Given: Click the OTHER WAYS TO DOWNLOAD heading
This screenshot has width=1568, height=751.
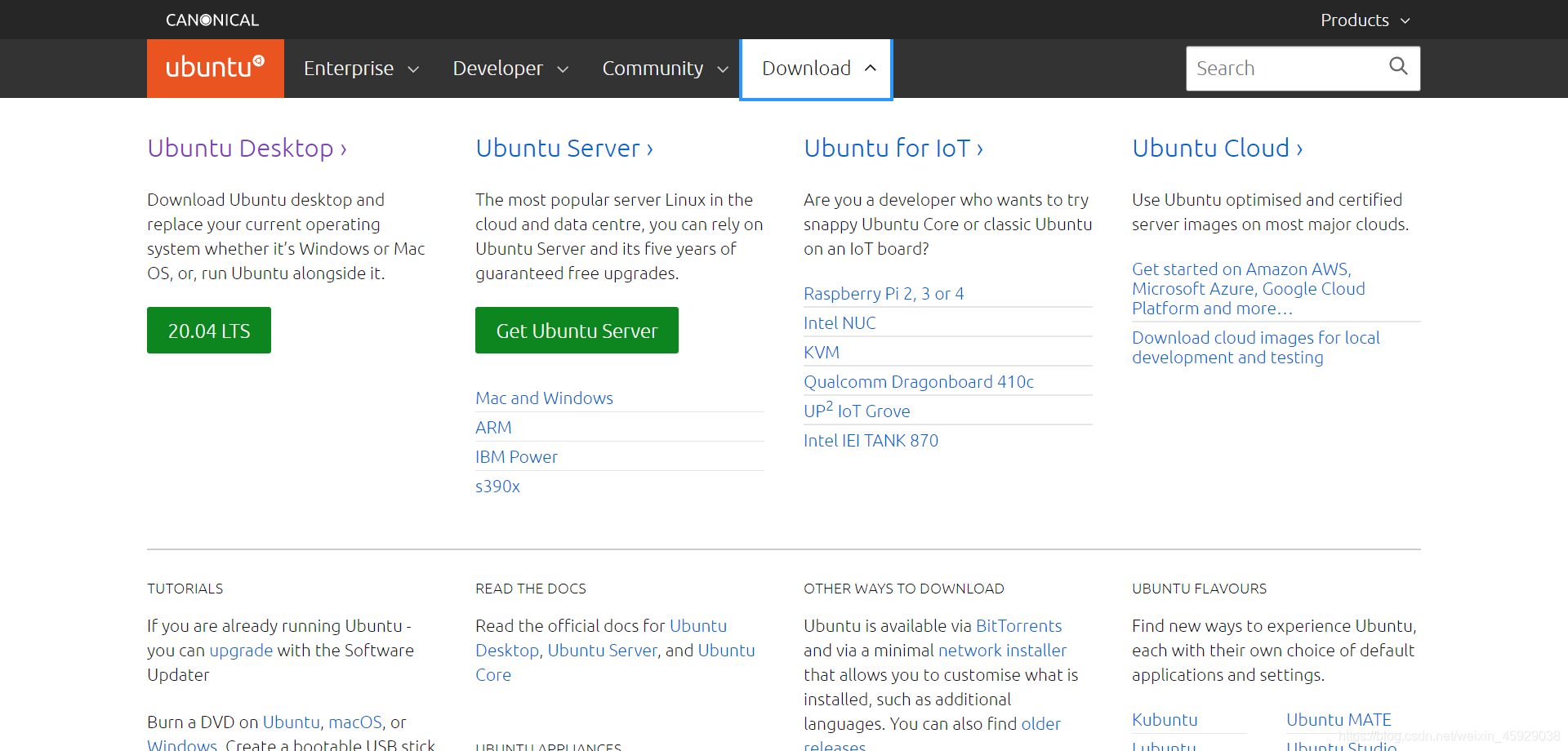Looking at the screenshot, I should tap(904, 589).
